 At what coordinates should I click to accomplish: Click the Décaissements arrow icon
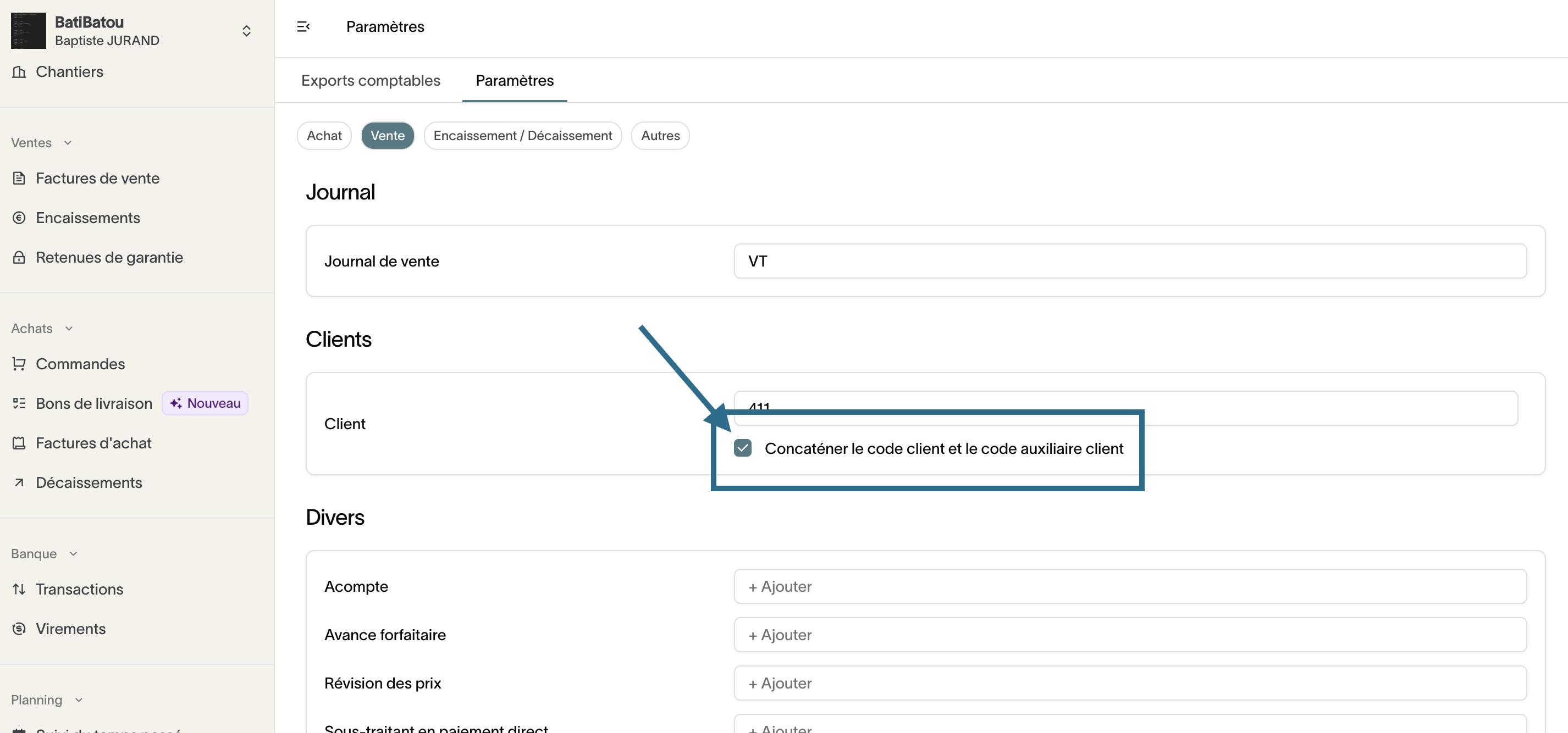point(19,482)
